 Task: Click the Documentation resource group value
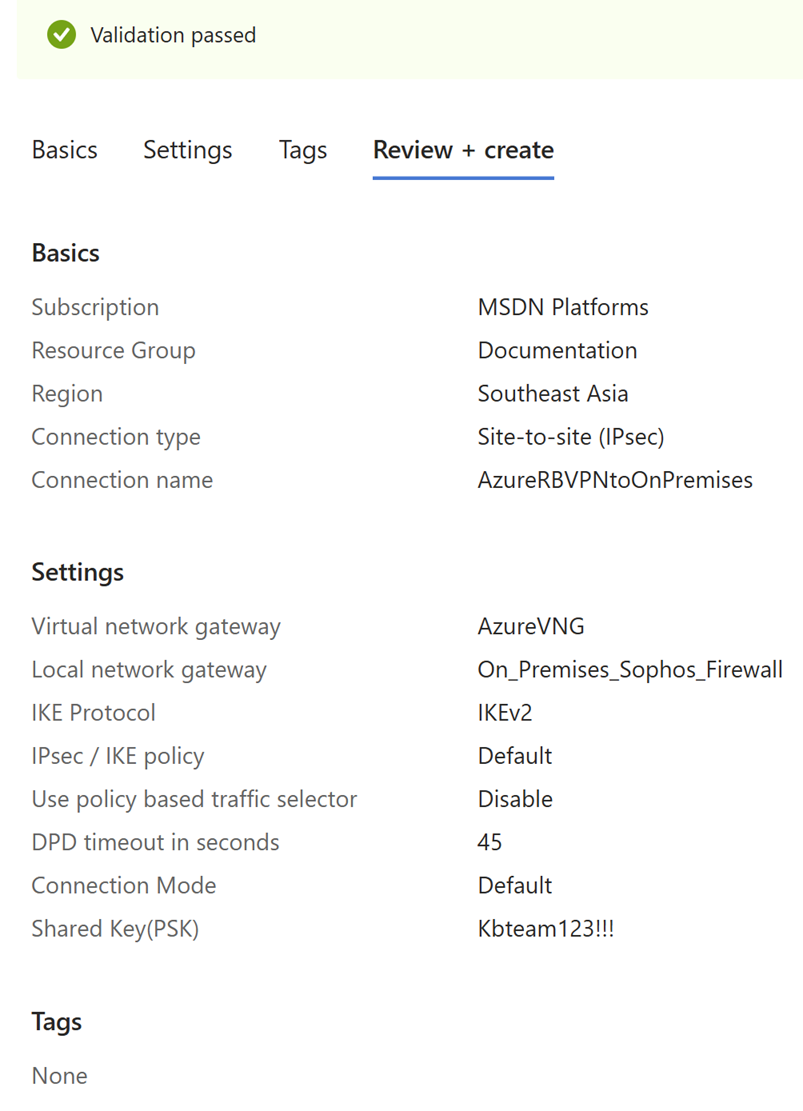(557, 350)
